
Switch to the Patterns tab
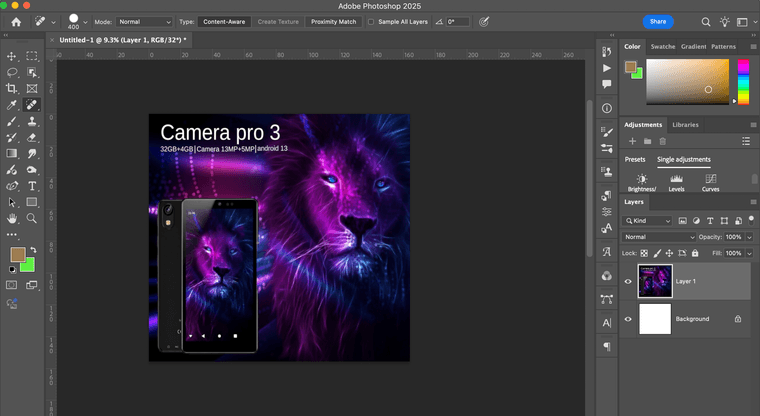[724, 47]
